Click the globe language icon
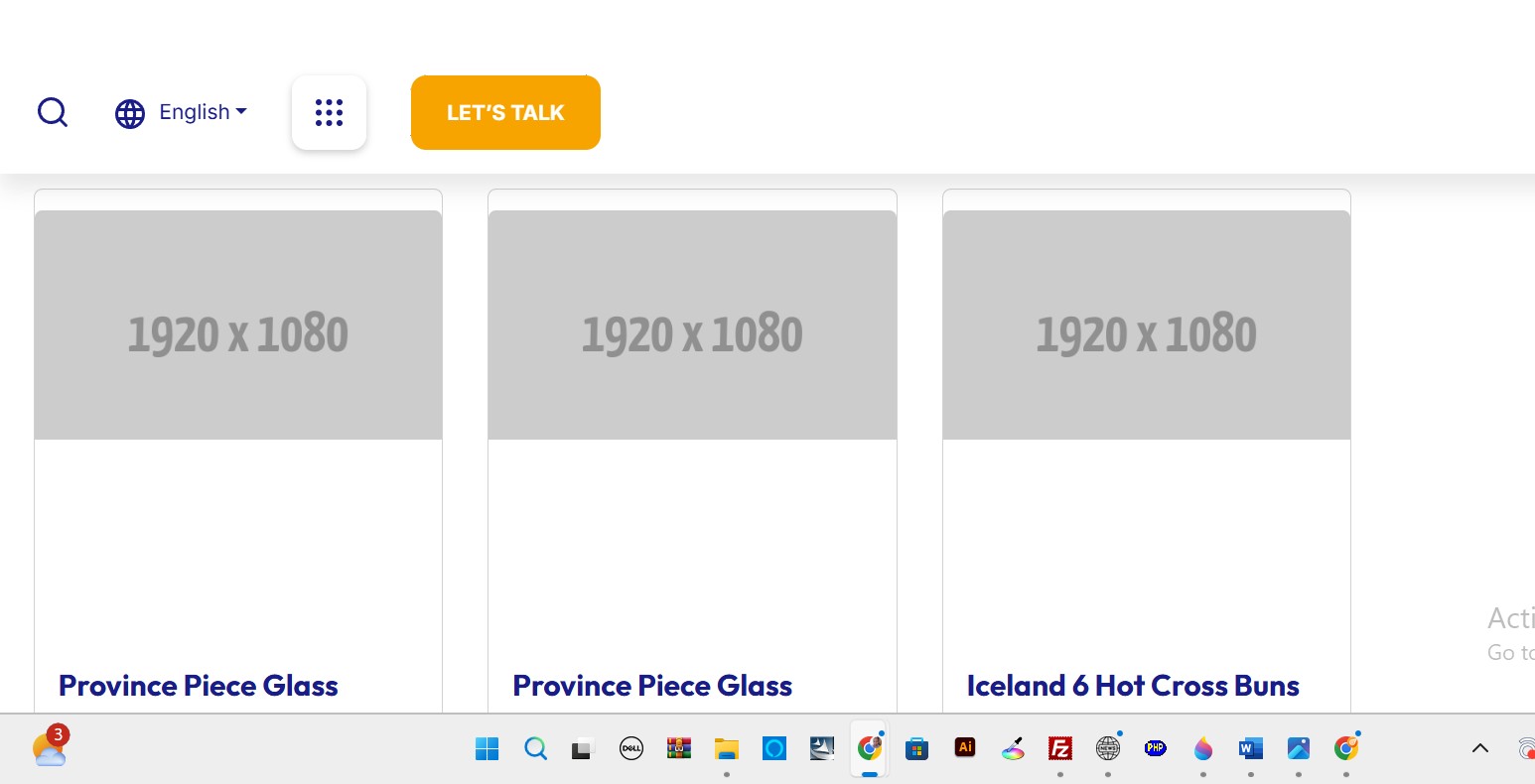The width and height of the screenshot is (1535, 784). click(x=130, y=114)
